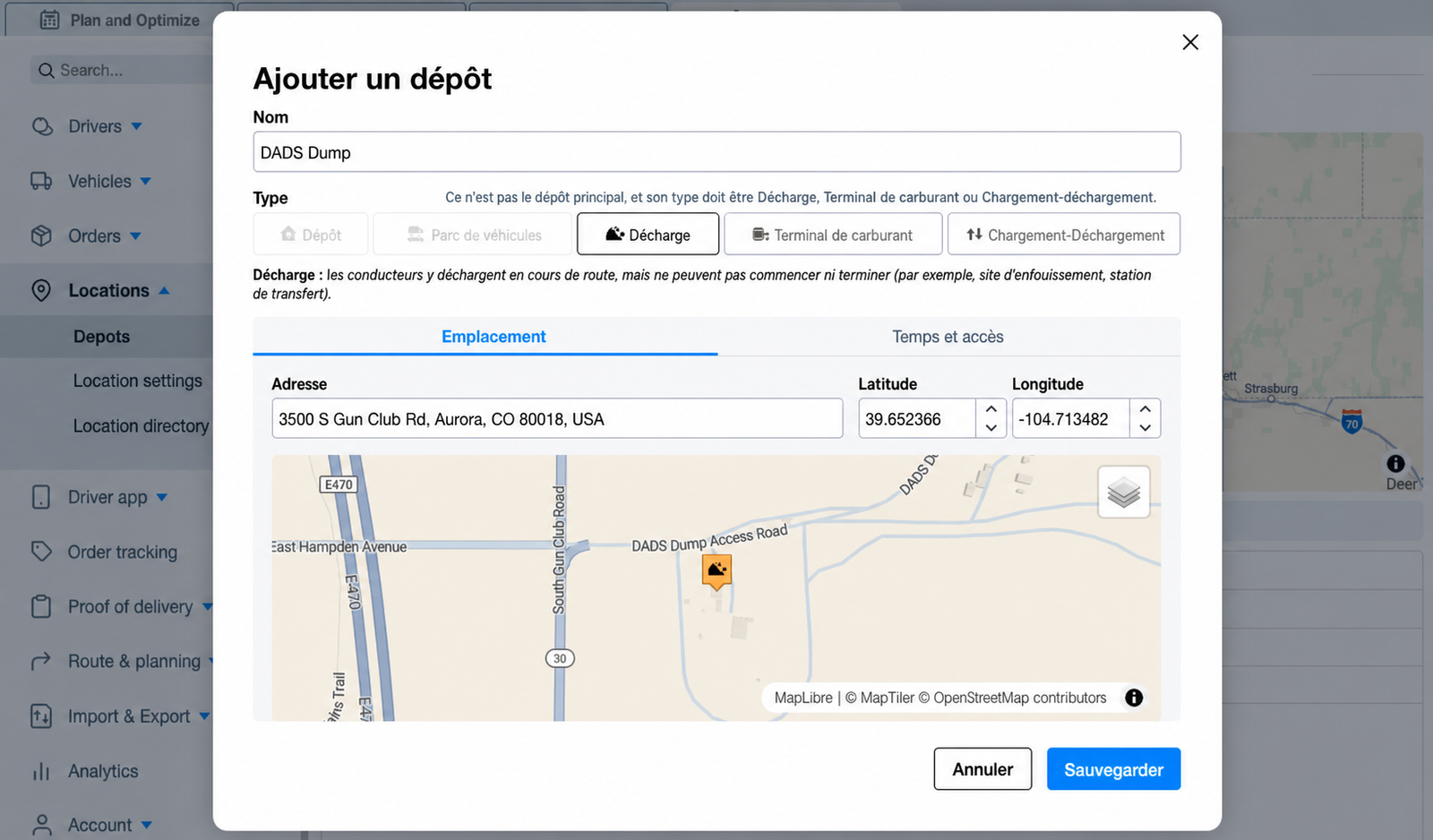Click the Sauvegarder button
Image resolution: width=1433 pixels, height=840 pixels.
tap(1113, 769)
